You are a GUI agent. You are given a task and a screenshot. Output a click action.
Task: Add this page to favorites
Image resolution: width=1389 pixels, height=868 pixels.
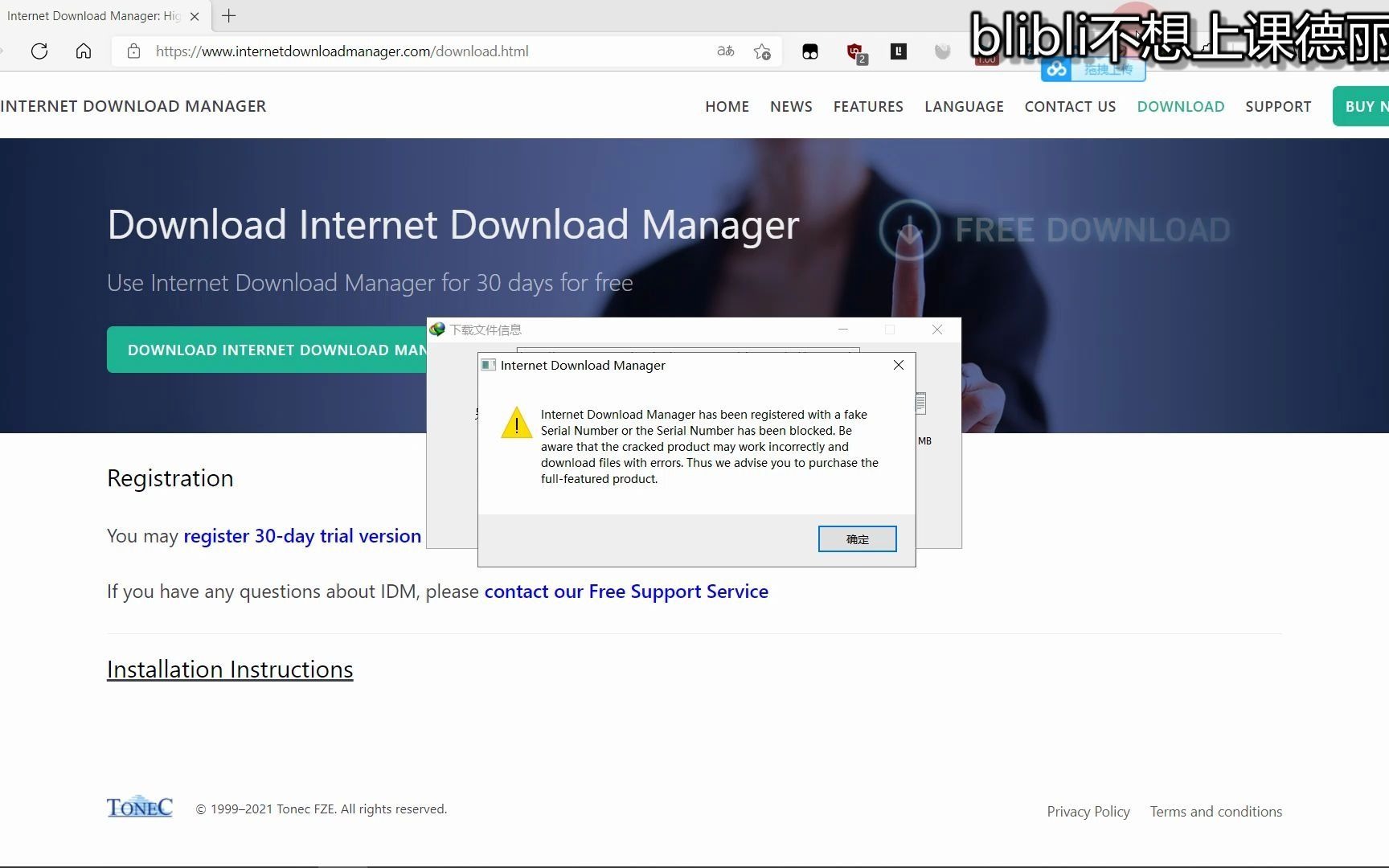coord(762,52)
